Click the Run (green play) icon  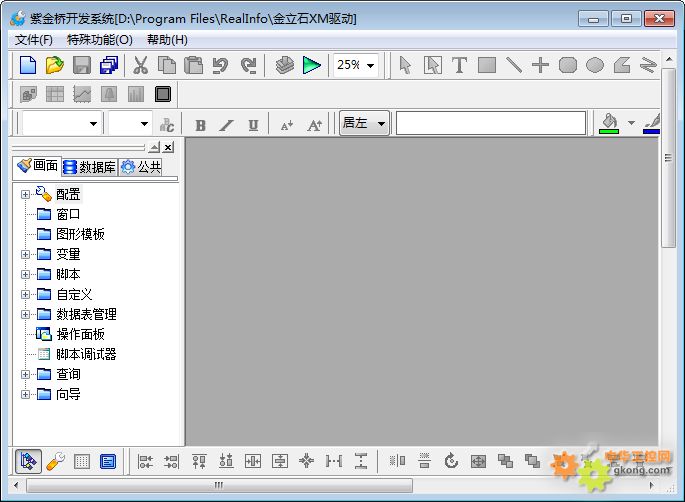(312, 65)
